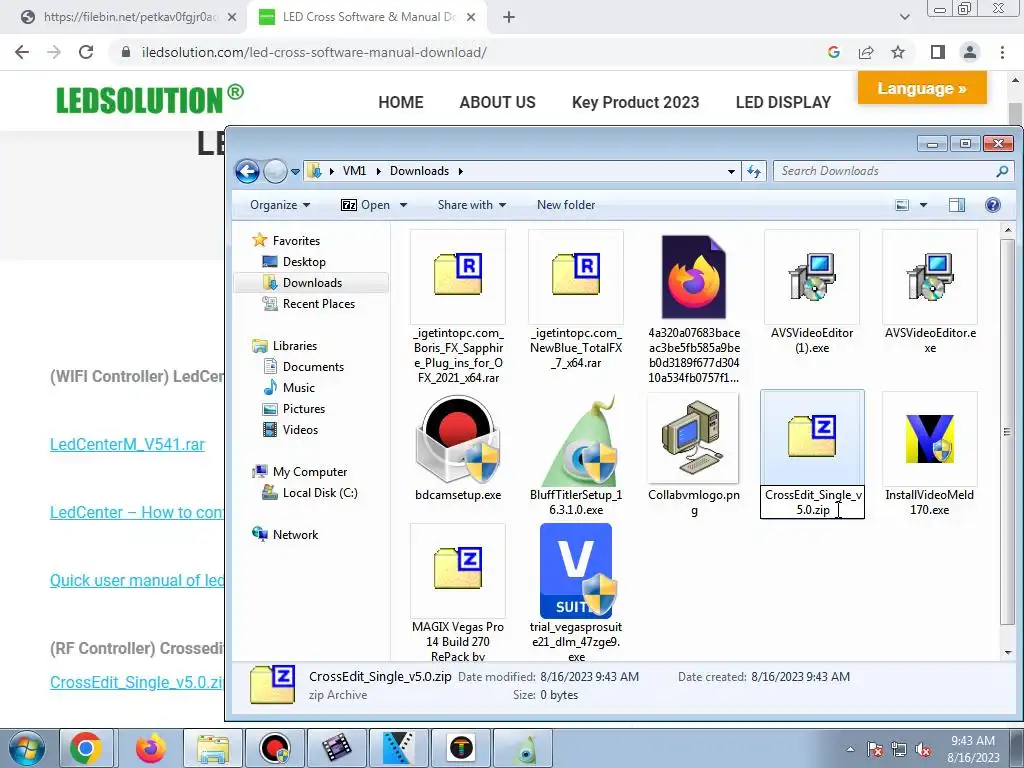The width and height of the screenshot is (1024, 768).
Task: Select the Collabvmlogo.png image file
Action: (x=694, y=438)
